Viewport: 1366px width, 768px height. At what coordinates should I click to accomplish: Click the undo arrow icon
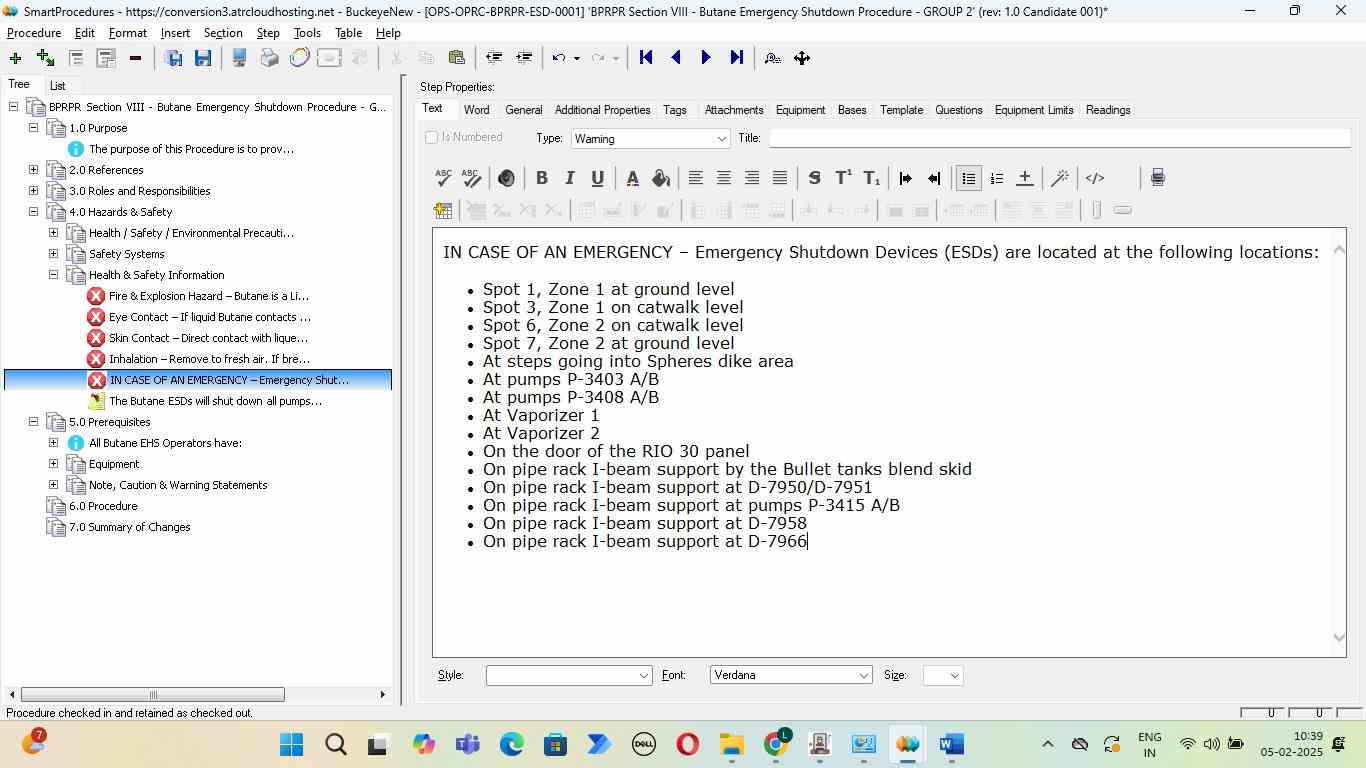(559, 58)
